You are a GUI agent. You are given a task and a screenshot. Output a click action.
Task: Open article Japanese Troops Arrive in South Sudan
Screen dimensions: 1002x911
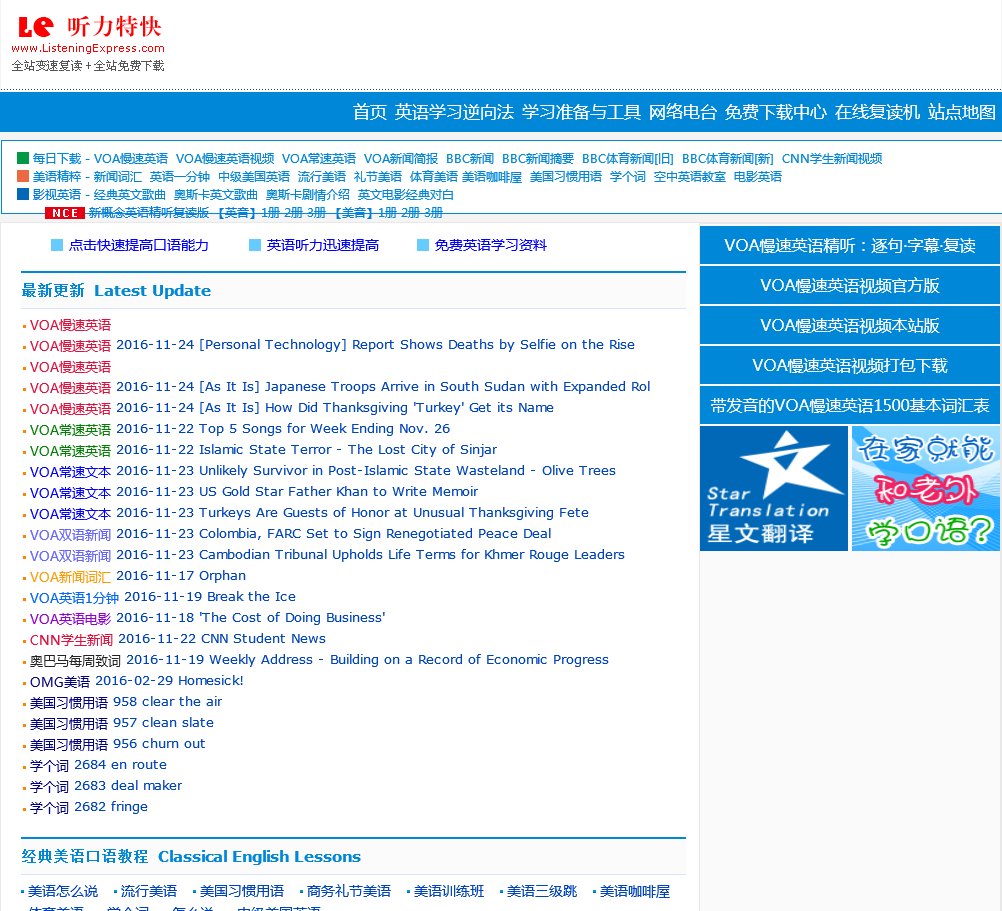(383, 387)
